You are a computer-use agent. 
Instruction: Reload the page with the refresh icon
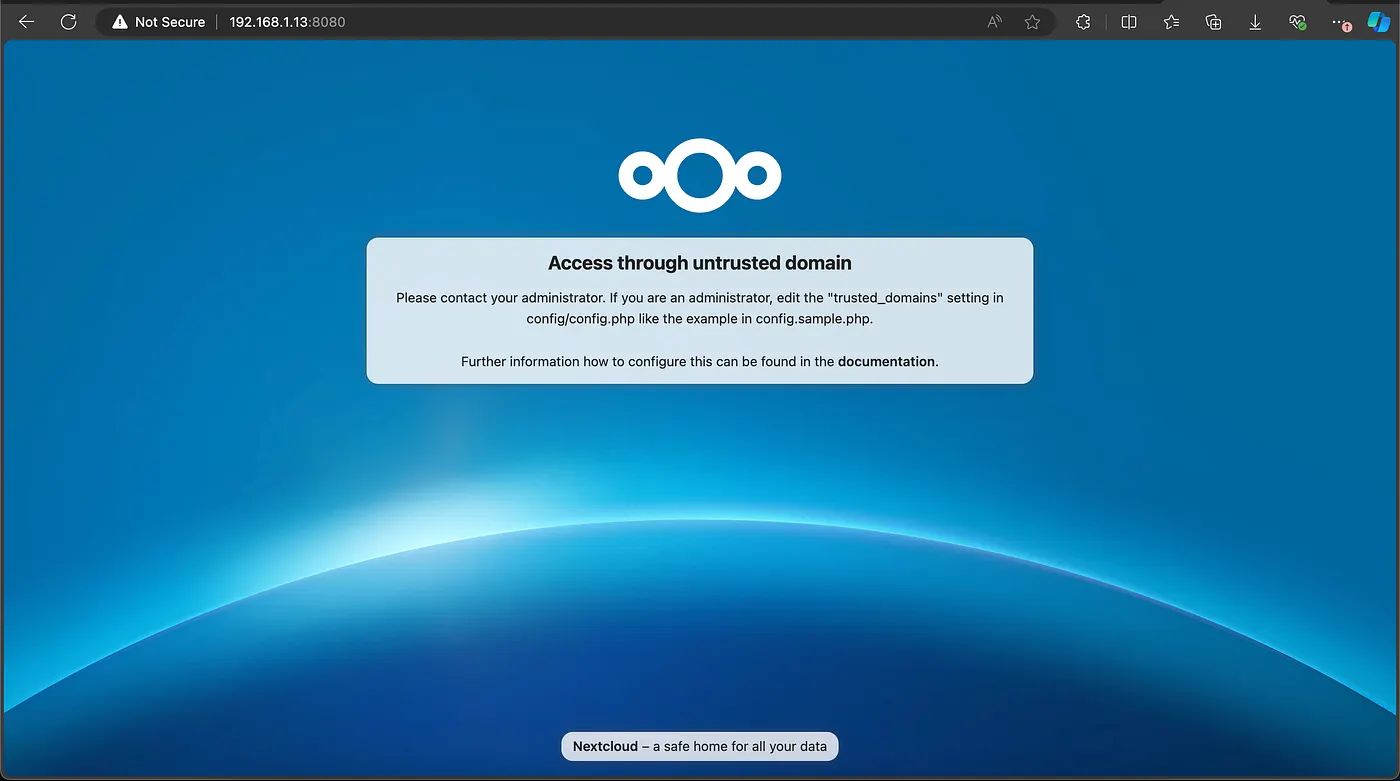pos(68,22)
